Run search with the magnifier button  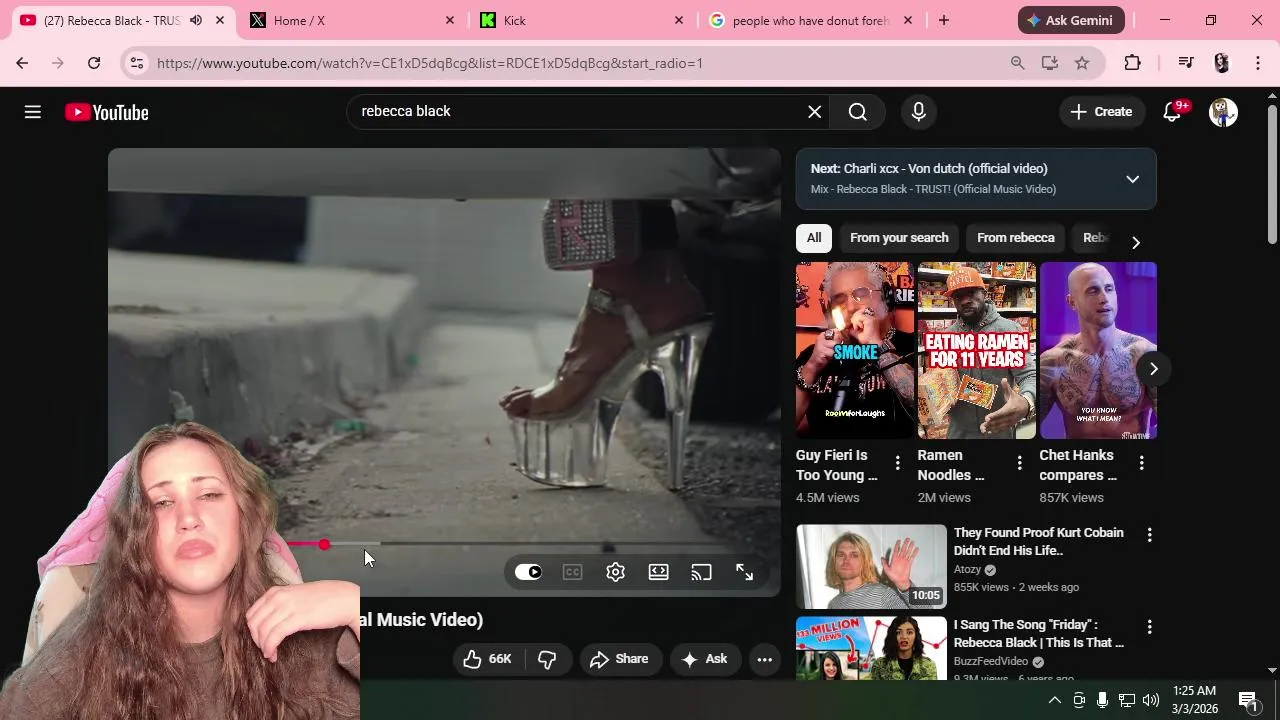pyautogui.click(x=858, y=112)
